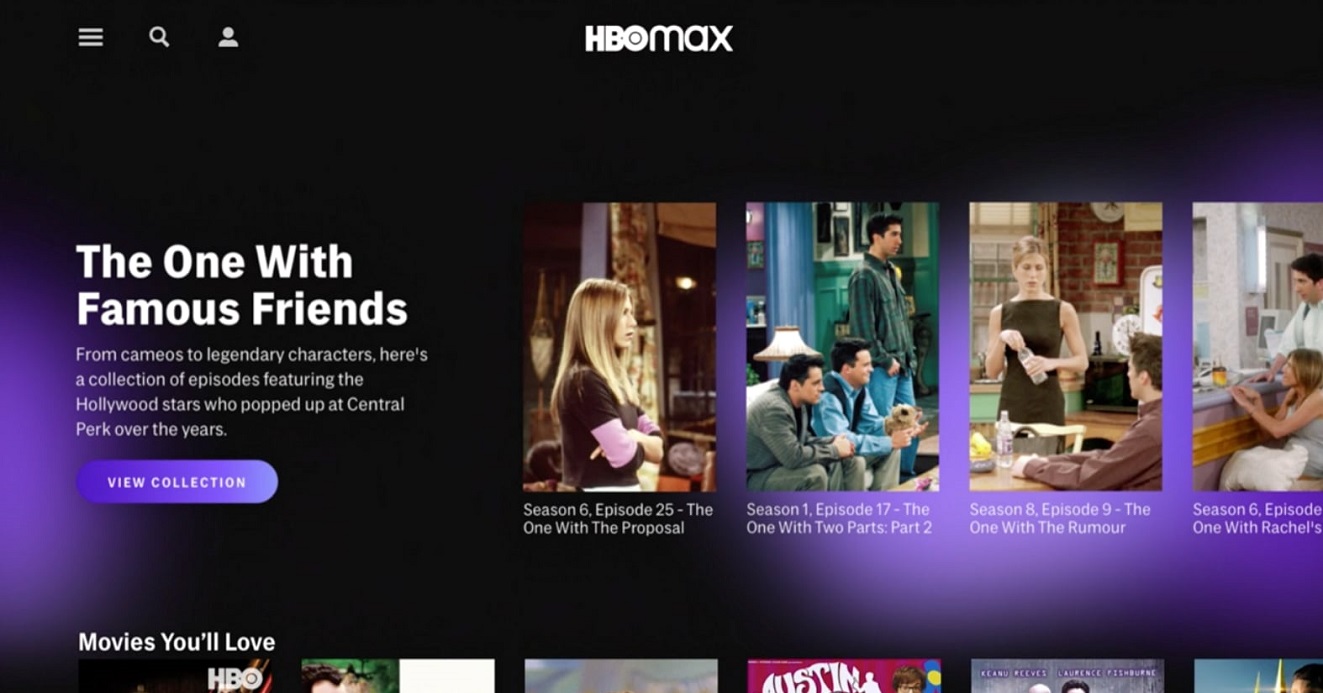
Task: Open the movie poster with the HBO logo
Action: 175,676
